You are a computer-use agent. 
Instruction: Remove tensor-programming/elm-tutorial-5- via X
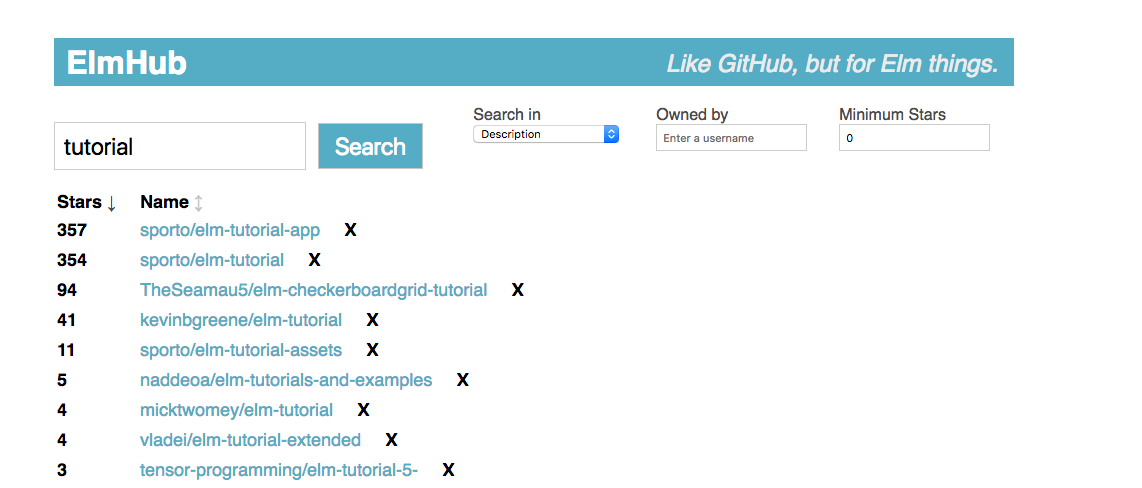448,470
